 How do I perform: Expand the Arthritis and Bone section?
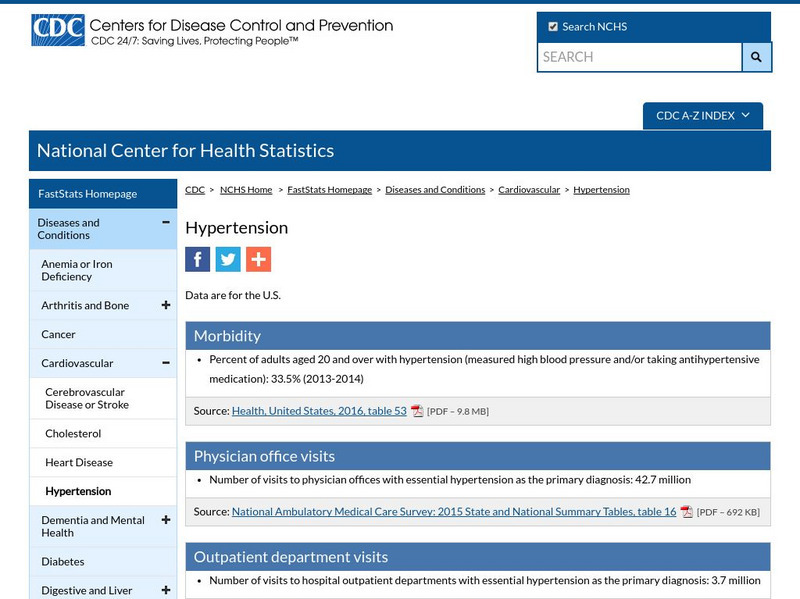pyautogui.click(x=164, y=305)
